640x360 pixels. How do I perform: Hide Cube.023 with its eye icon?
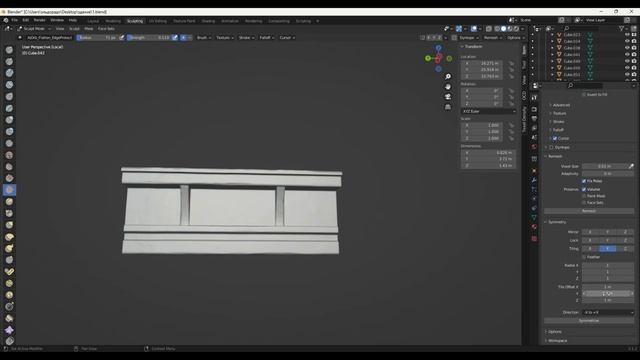tap(627, 35)
